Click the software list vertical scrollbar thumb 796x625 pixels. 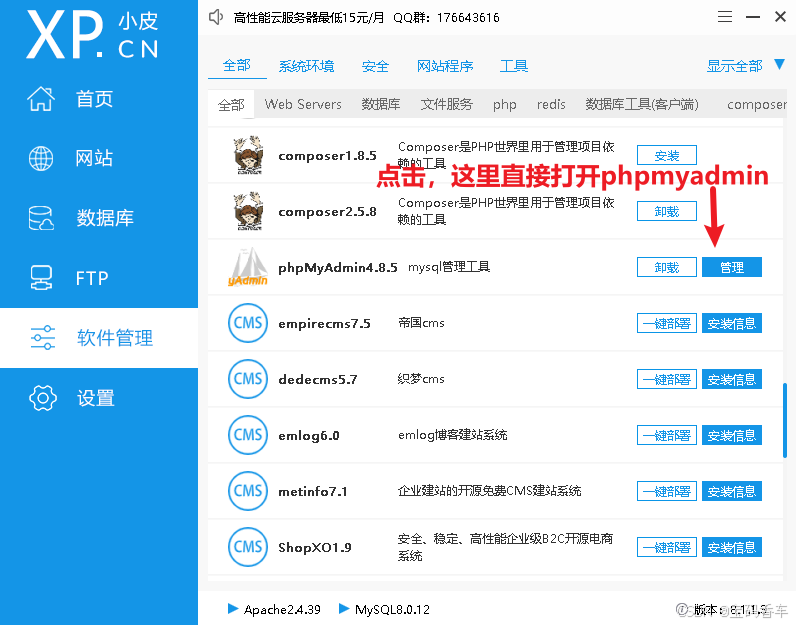click(x=785, y=420)
